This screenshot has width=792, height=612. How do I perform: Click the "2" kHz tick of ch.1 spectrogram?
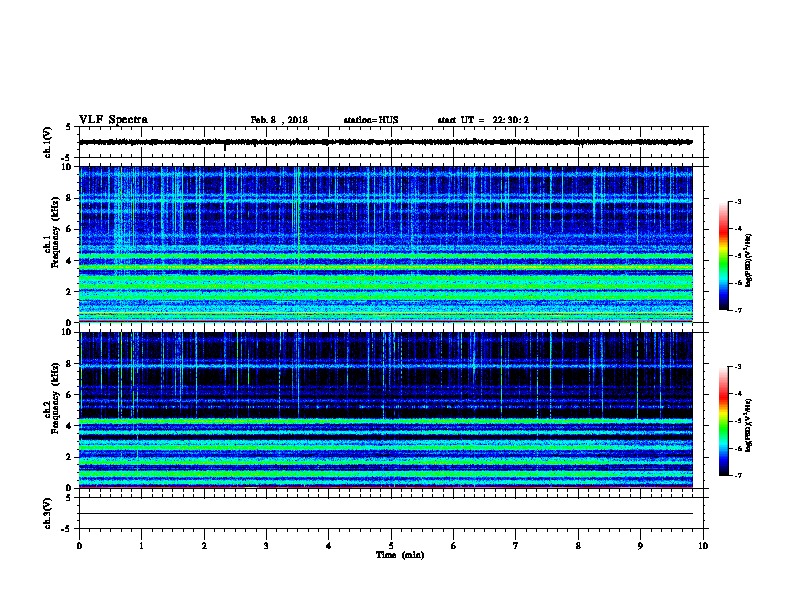(69, 292)
